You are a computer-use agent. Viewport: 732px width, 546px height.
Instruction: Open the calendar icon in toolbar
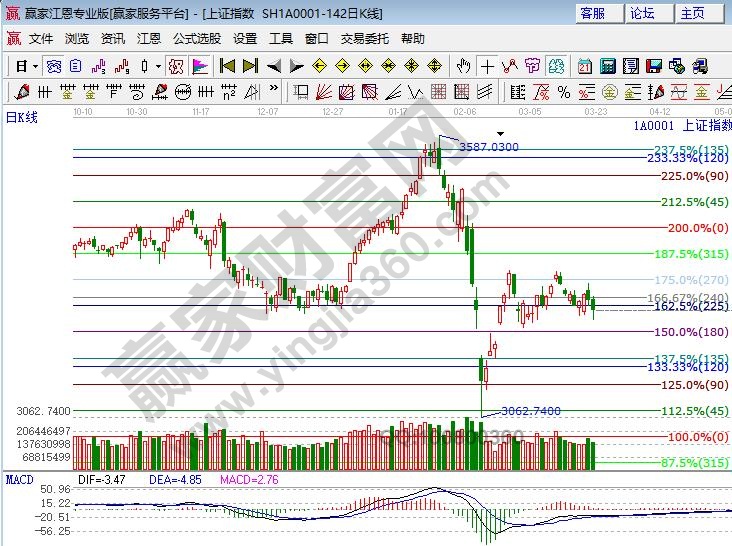coord(584,66)
